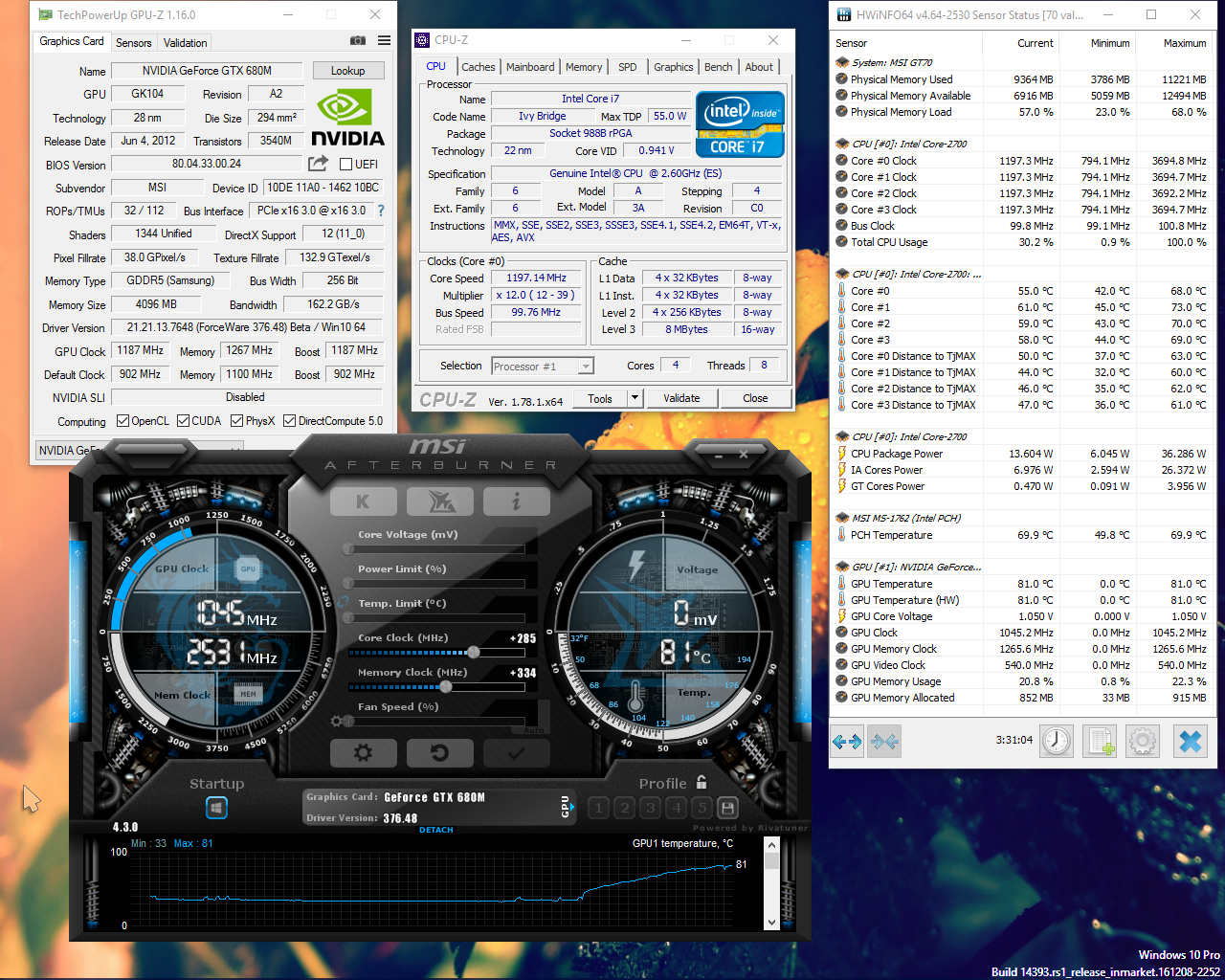Expand the CPU-Z Tools dropdown arrow
The height and width of the screenshot is (980, 1225).
tap(634, 398)
